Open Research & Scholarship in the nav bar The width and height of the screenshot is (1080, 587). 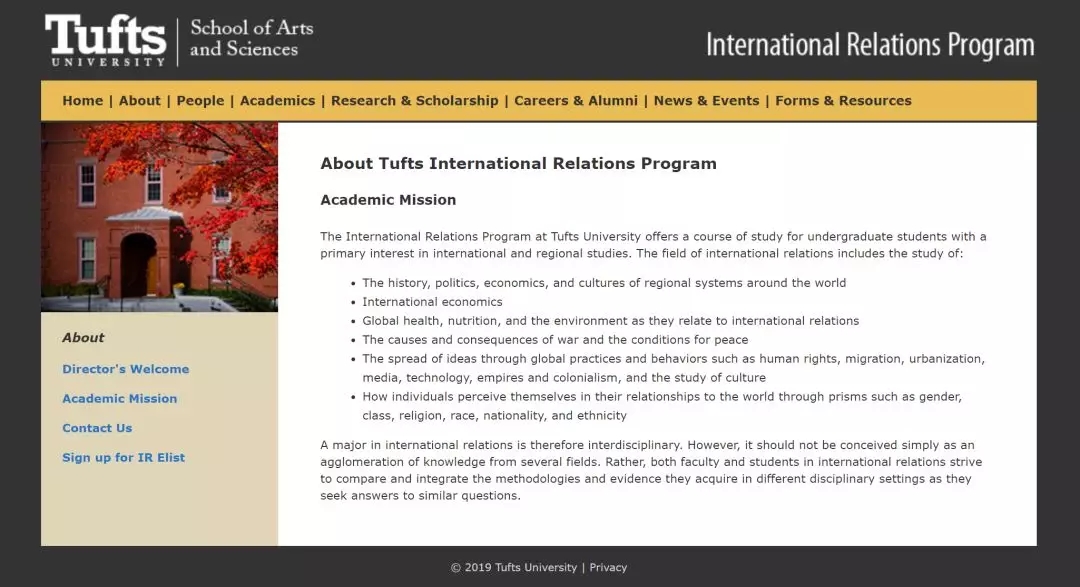[414, 101]
